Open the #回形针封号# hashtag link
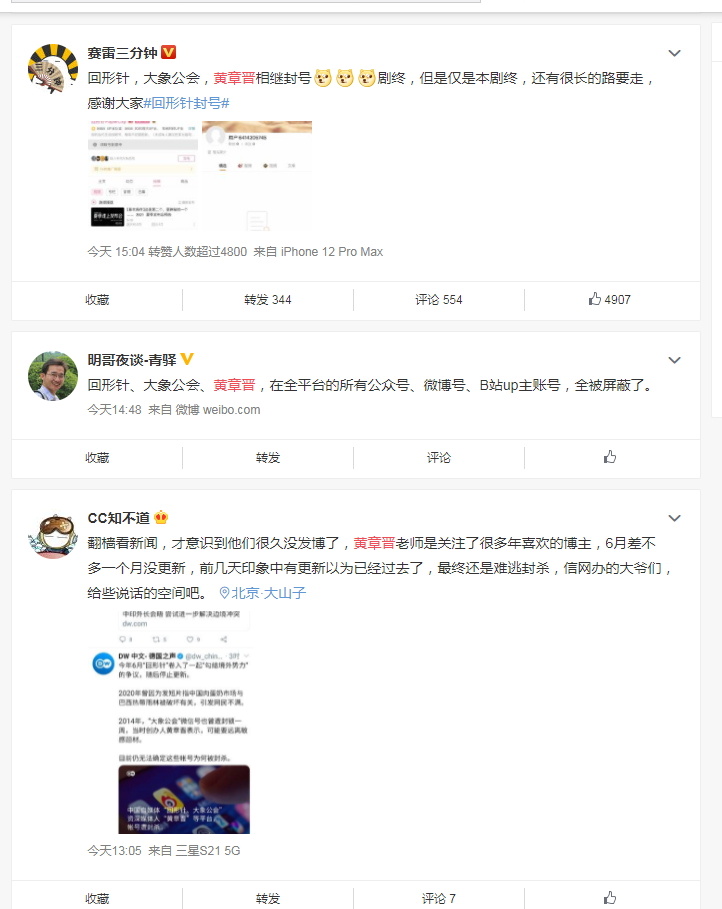 186,103
